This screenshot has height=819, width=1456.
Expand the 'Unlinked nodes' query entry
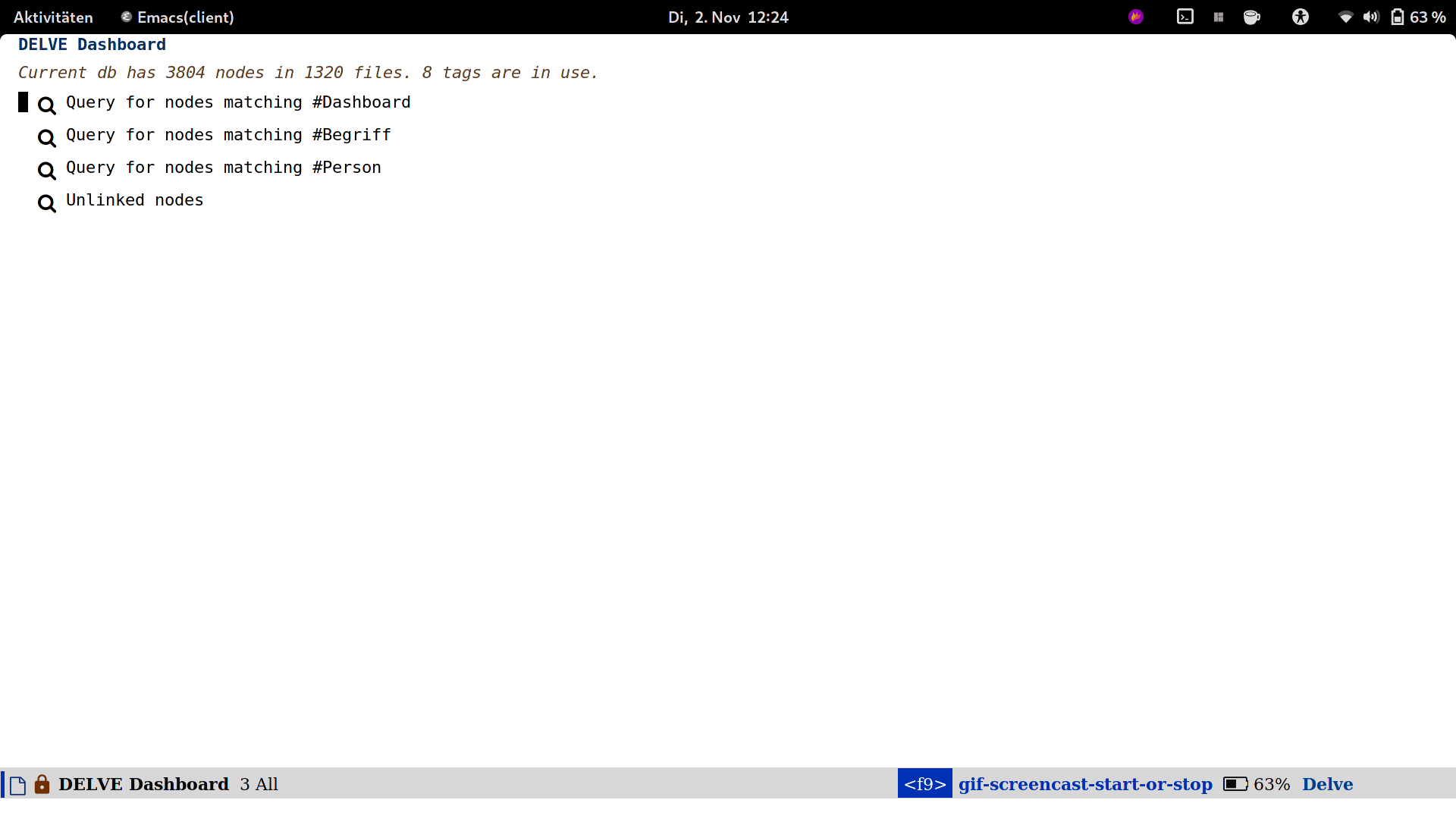tap(134, 200)
